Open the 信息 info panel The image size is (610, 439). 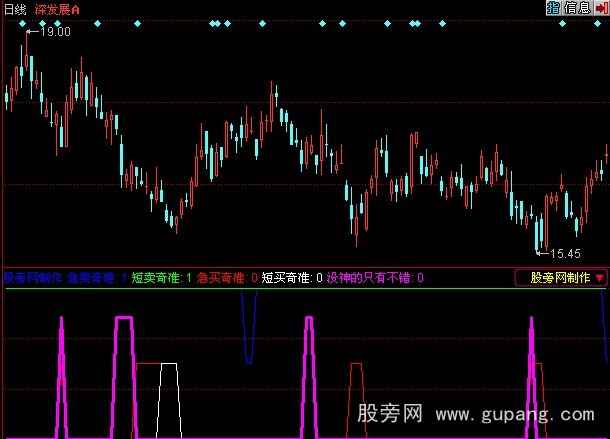[x=577, y=7]
